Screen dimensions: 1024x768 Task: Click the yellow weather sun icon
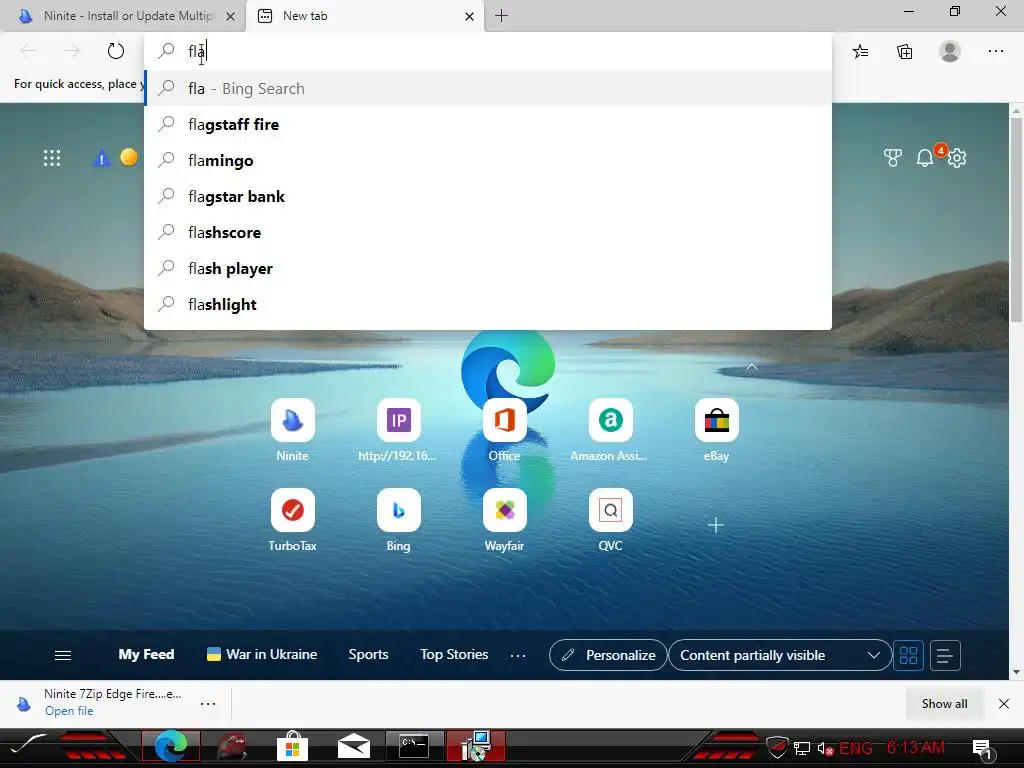pos(129,157)
